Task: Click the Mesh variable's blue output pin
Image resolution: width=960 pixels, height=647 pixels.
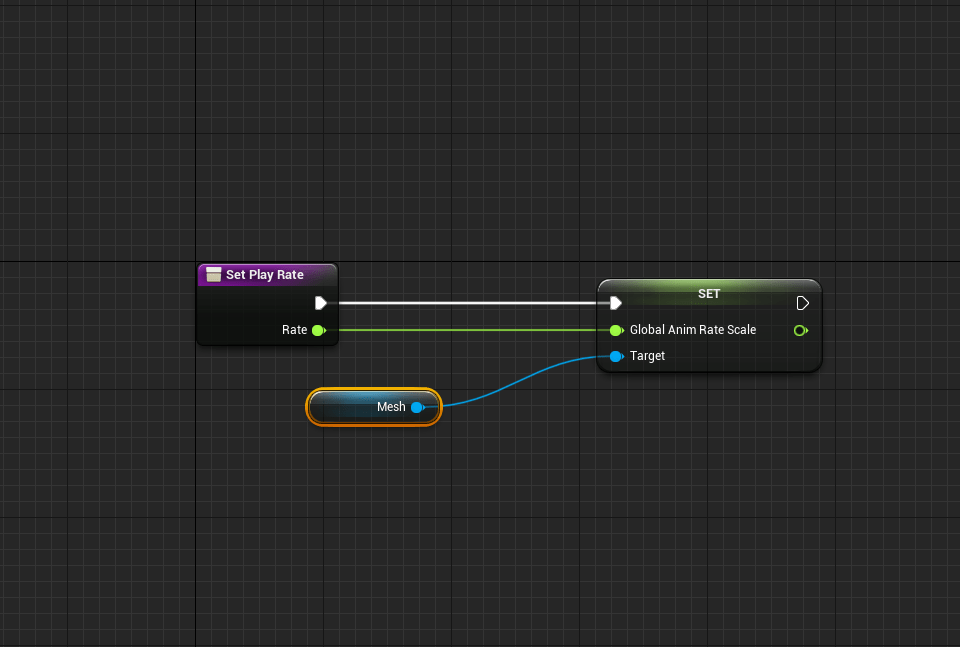Action: coord(417,407)
